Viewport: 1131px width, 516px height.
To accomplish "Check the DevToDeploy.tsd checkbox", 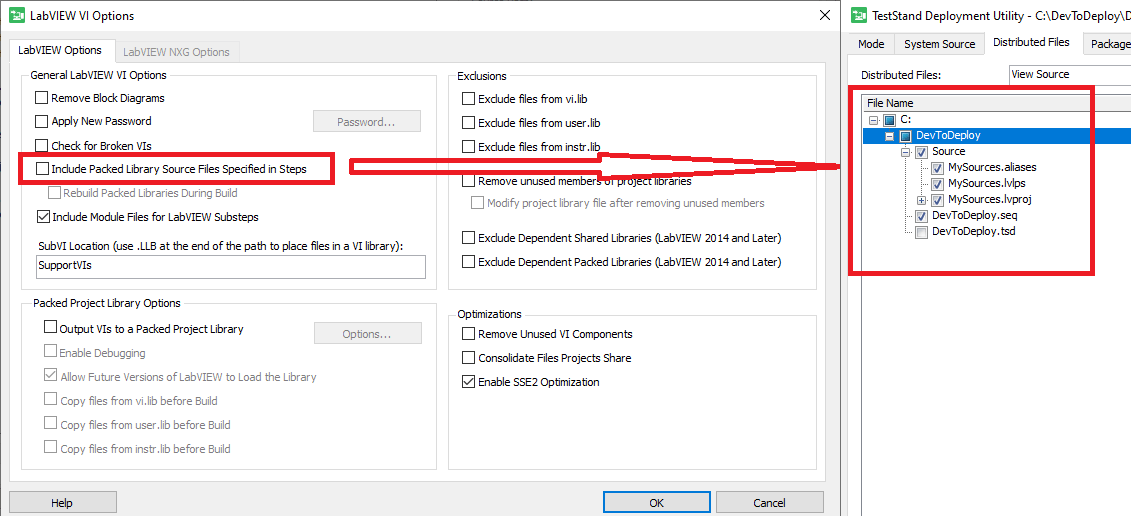I will (x=922, y=232).
